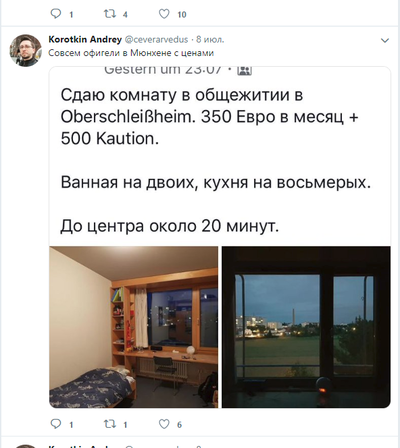This screenshot has width=400, height=448.
Task: Click reply icon on the Munich prices tweet
Action: pyautogui.click(x=56, y=424)
